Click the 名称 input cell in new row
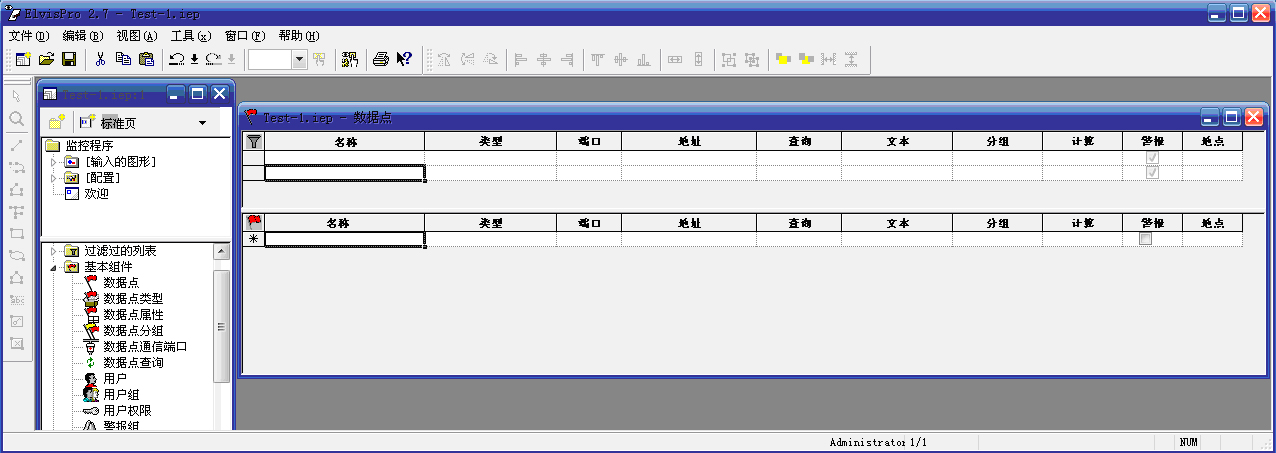This screenshot has width=1276, height=453. pos(344,239)
